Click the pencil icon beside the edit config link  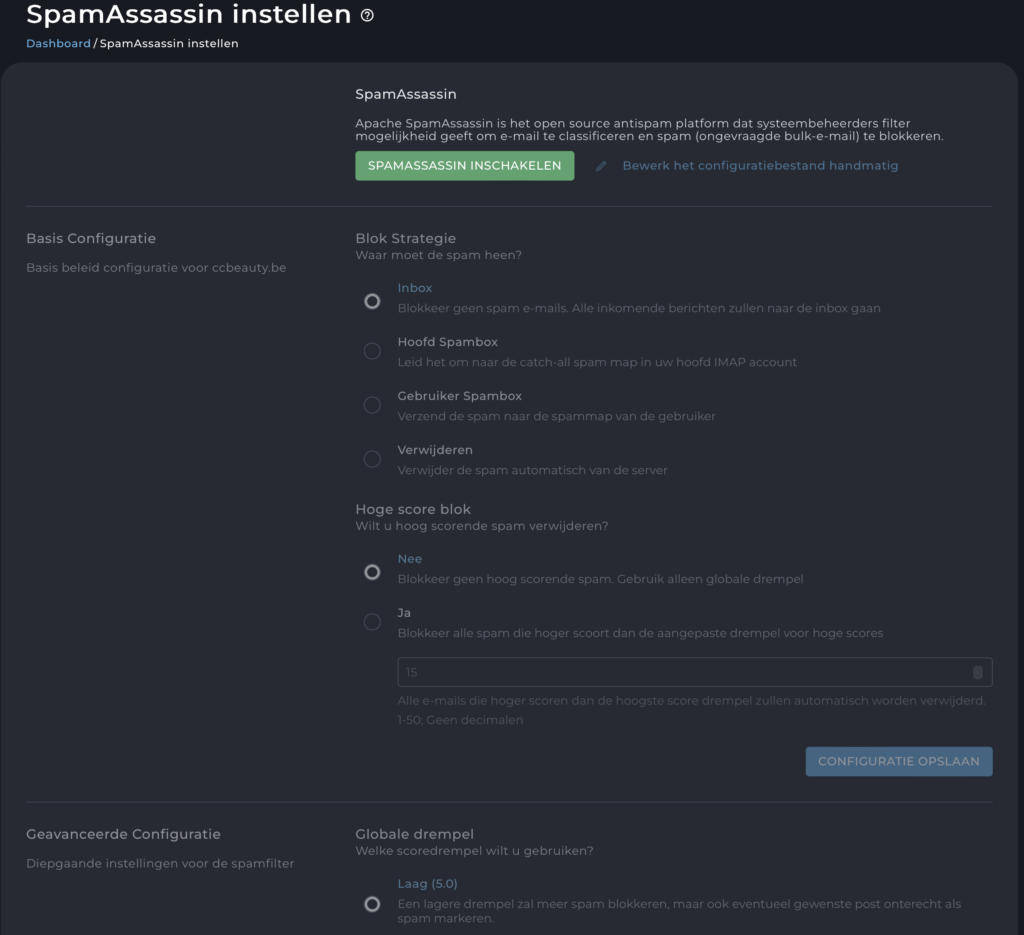[601, 166]
